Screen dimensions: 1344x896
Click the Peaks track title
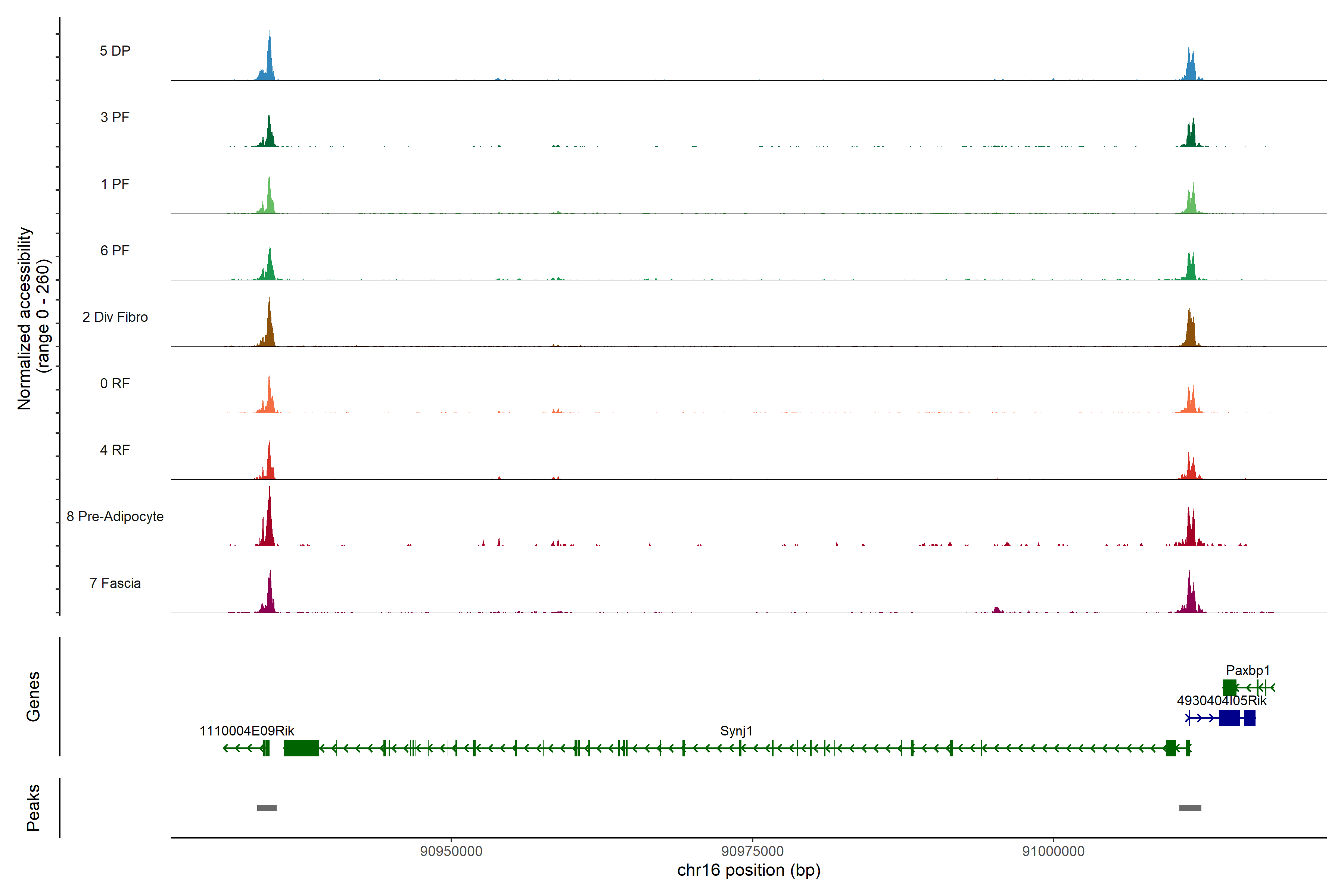click(33, 808)
